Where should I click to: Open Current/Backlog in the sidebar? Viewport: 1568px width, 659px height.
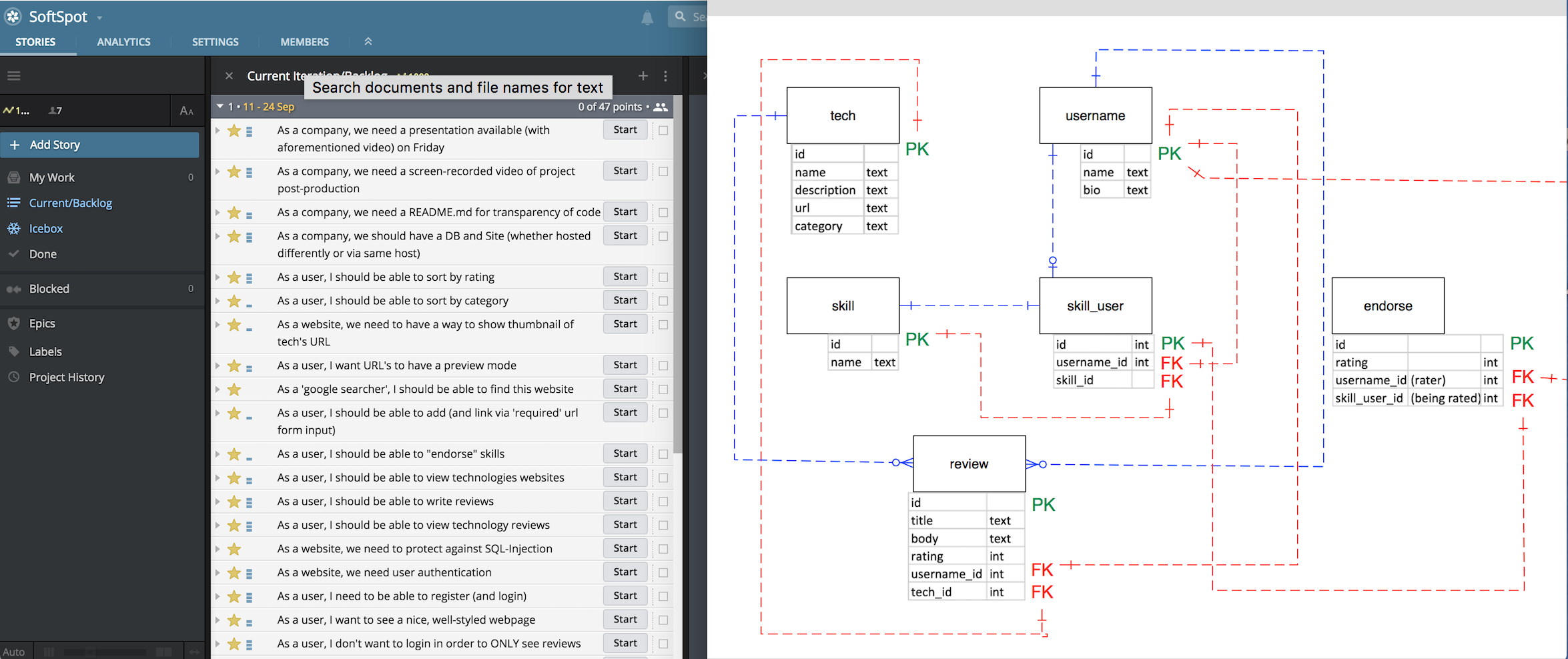[x=70, y=203]
